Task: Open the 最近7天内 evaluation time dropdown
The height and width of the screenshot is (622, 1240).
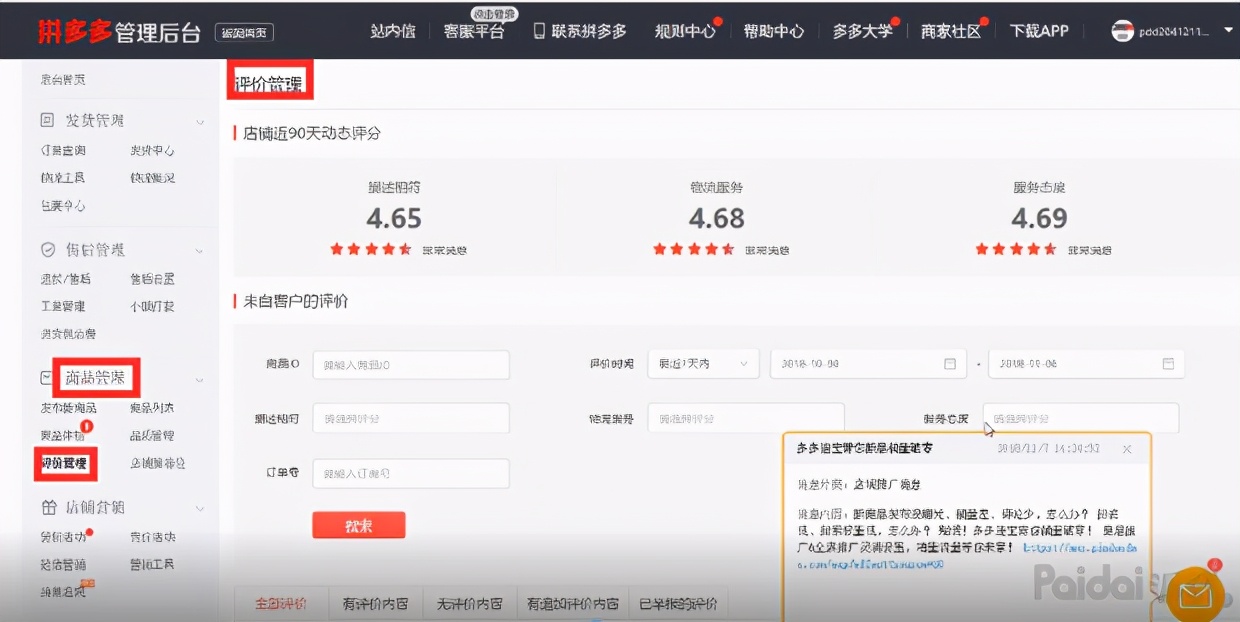Action: (703, 364)
